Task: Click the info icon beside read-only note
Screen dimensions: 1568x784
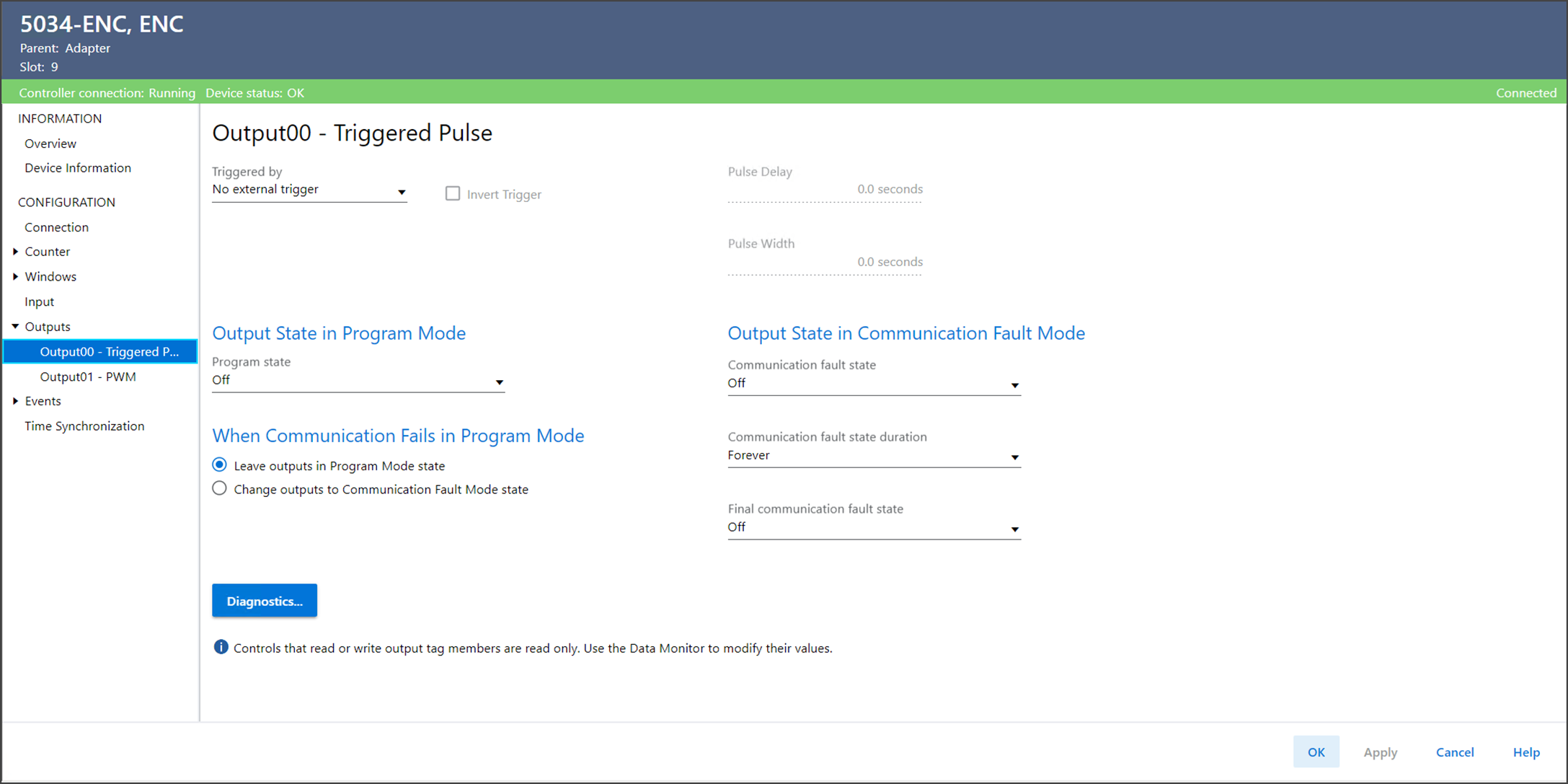Action: pos(221,647)
